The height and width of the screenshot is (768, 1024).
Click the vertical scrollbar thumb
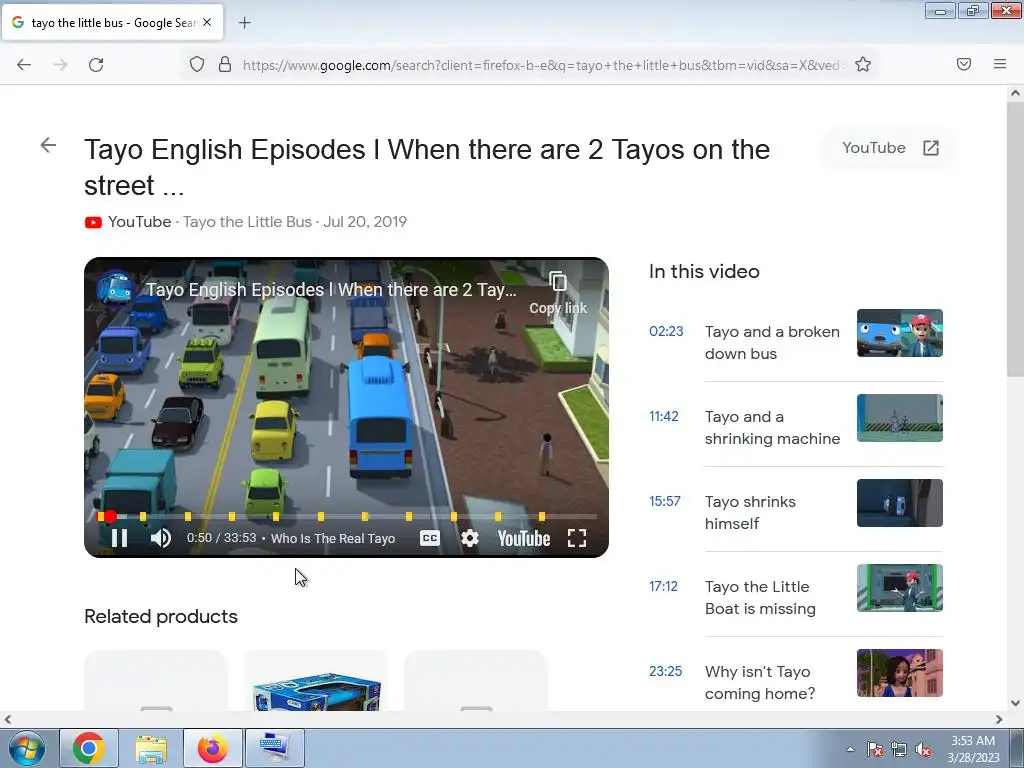click(1015, 240)
